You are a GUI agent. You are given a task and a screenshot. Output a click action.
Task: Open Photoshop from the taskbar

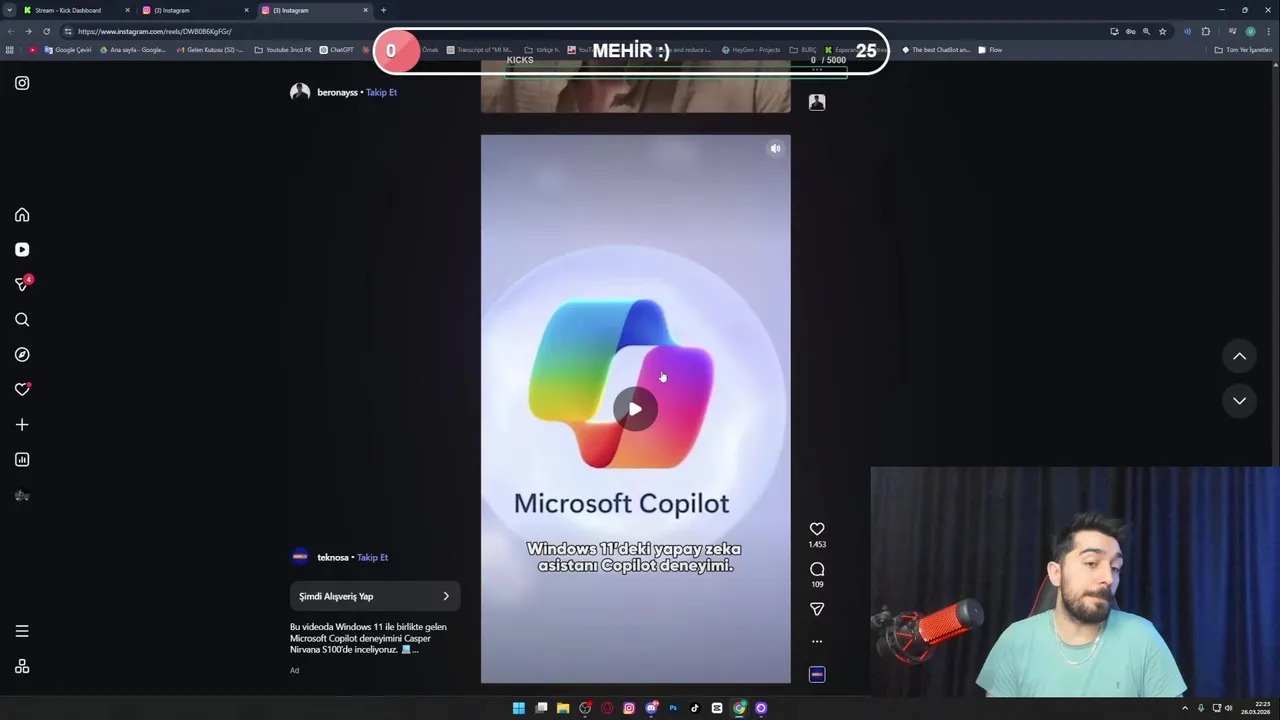point(673,708)
